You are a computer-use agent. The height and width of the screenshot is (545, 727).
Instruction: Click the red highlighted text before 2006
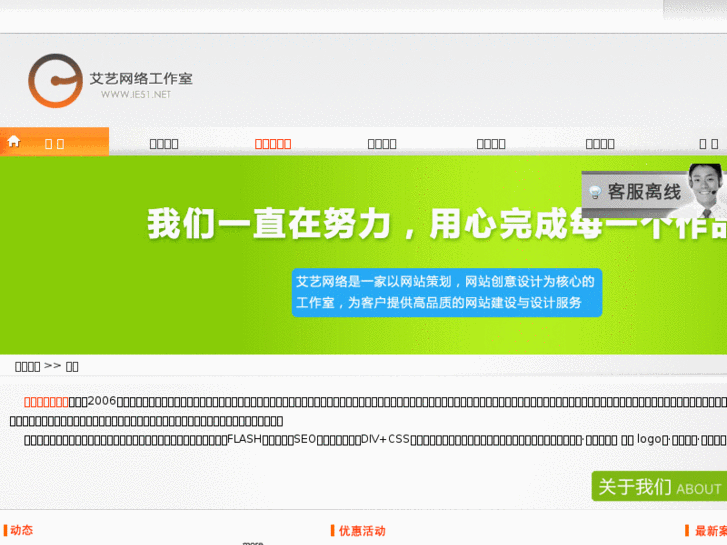pyautogui.click(x=46, y=402)
